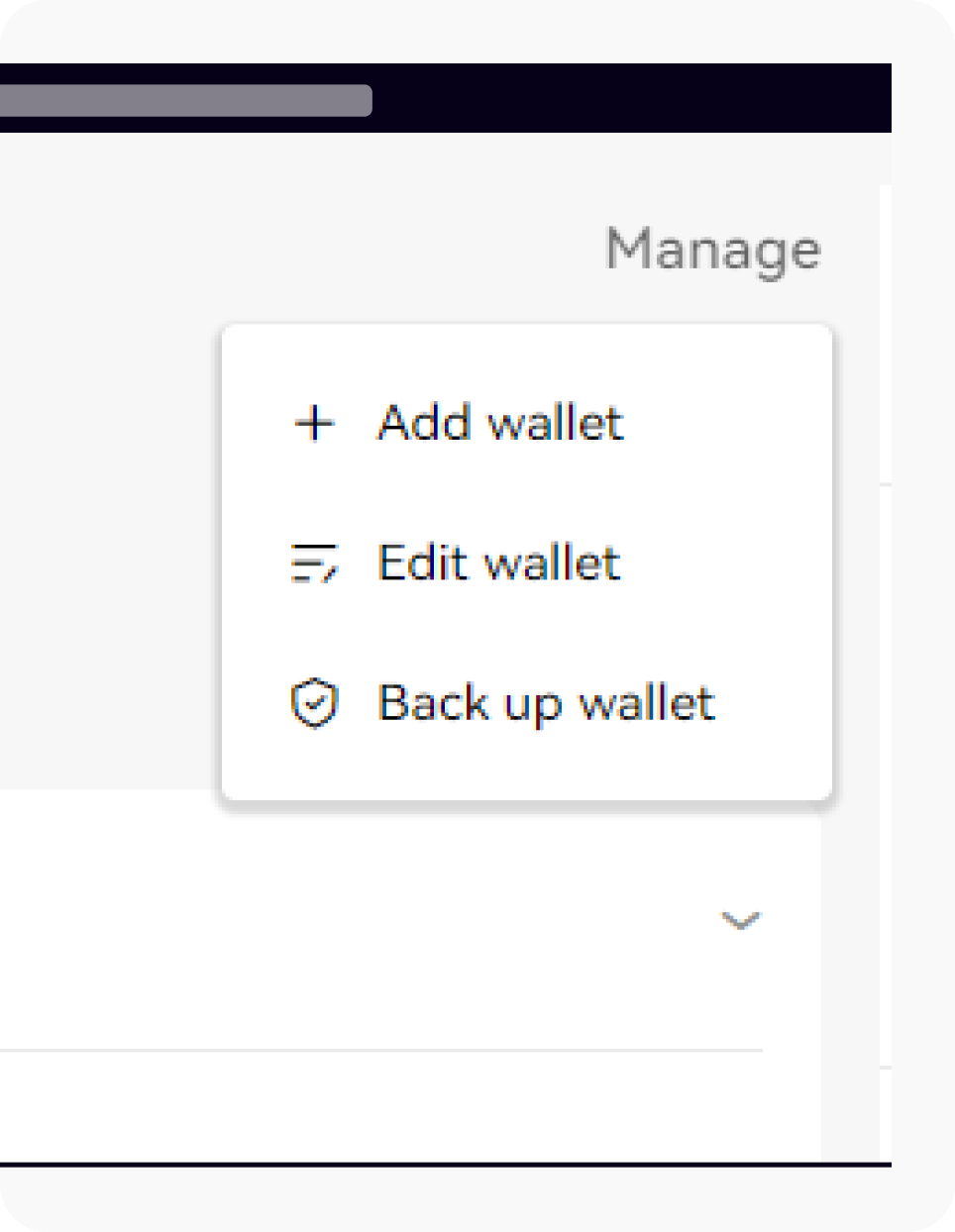
Task: Expand the section using the downward chevron
Action: pyautogui.click(x=738, y=921)
